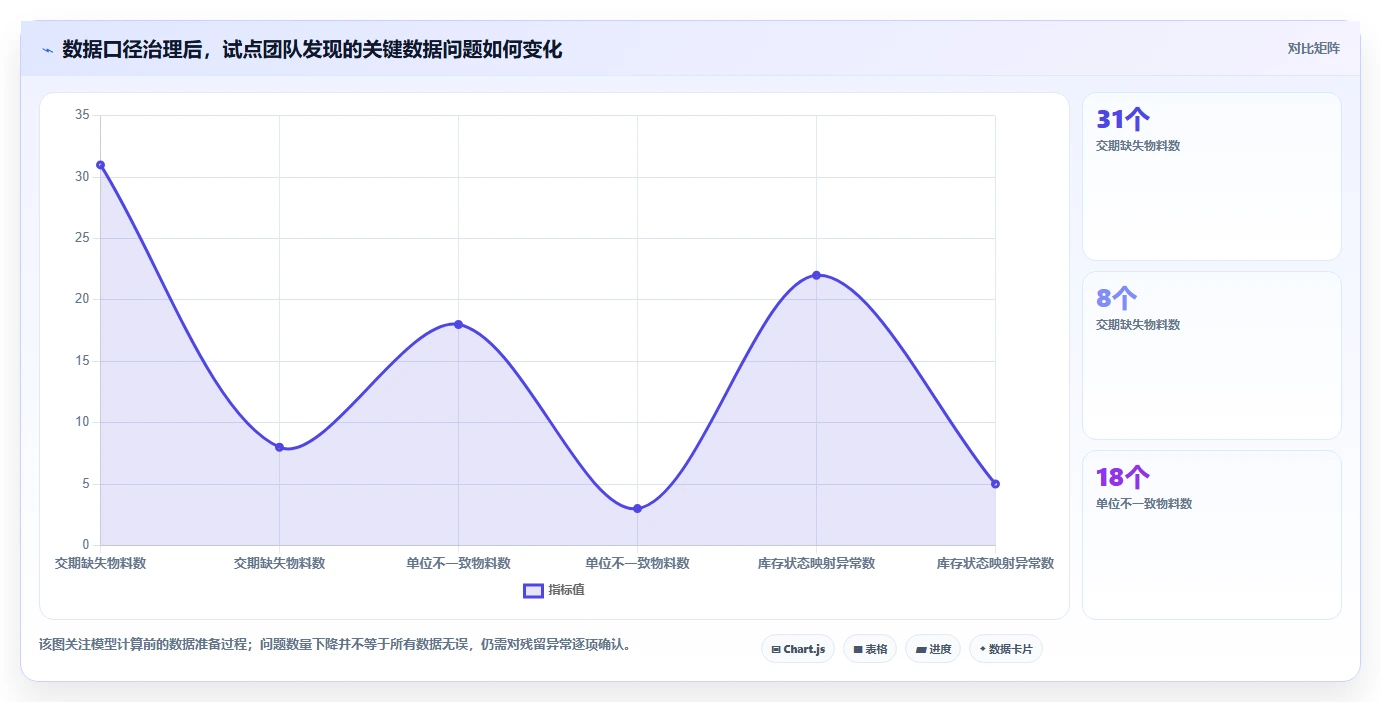Viewport: 1381px width, 702px height.
Task: Open the card showing 8个
Action: [1212, 355]
